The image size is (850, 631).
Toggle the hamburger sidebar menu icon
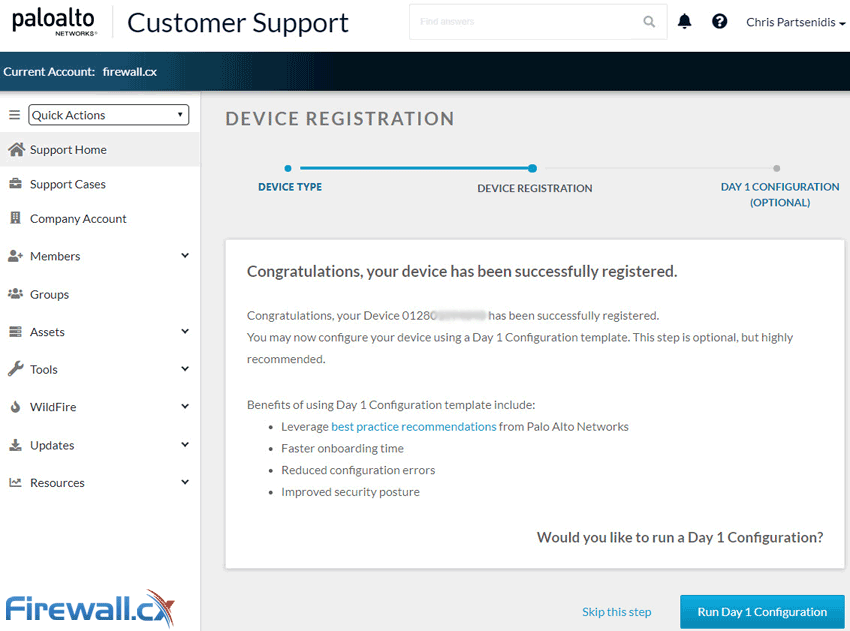pos(15,115)
